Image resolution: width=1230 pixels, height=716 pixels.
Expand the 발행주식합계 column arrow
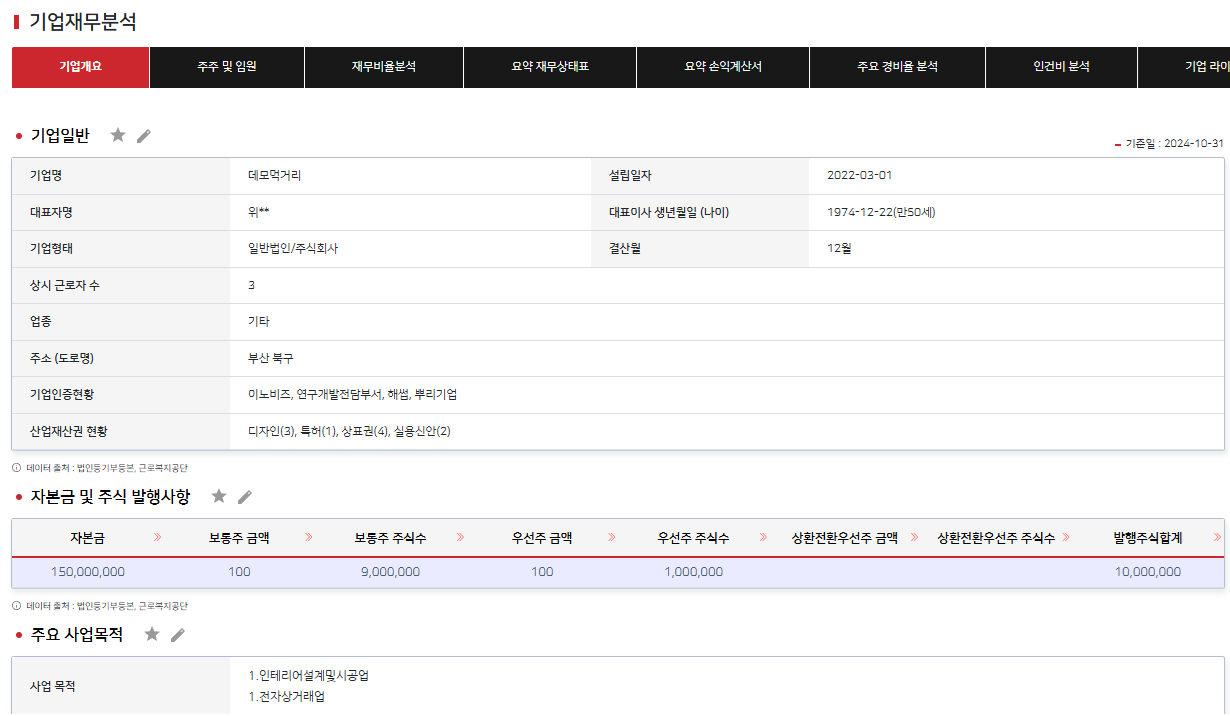point(1216,537)
